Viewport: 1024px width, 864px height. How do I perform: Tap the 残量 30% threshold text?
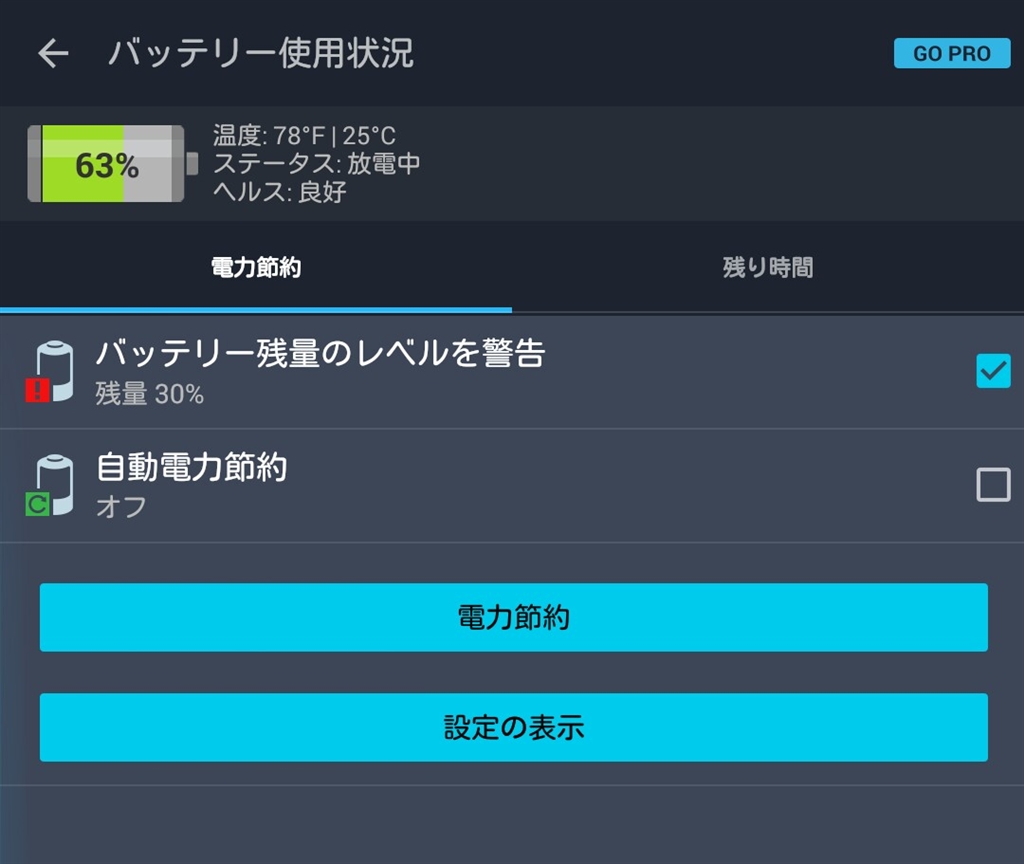click(x=150, y=394)
